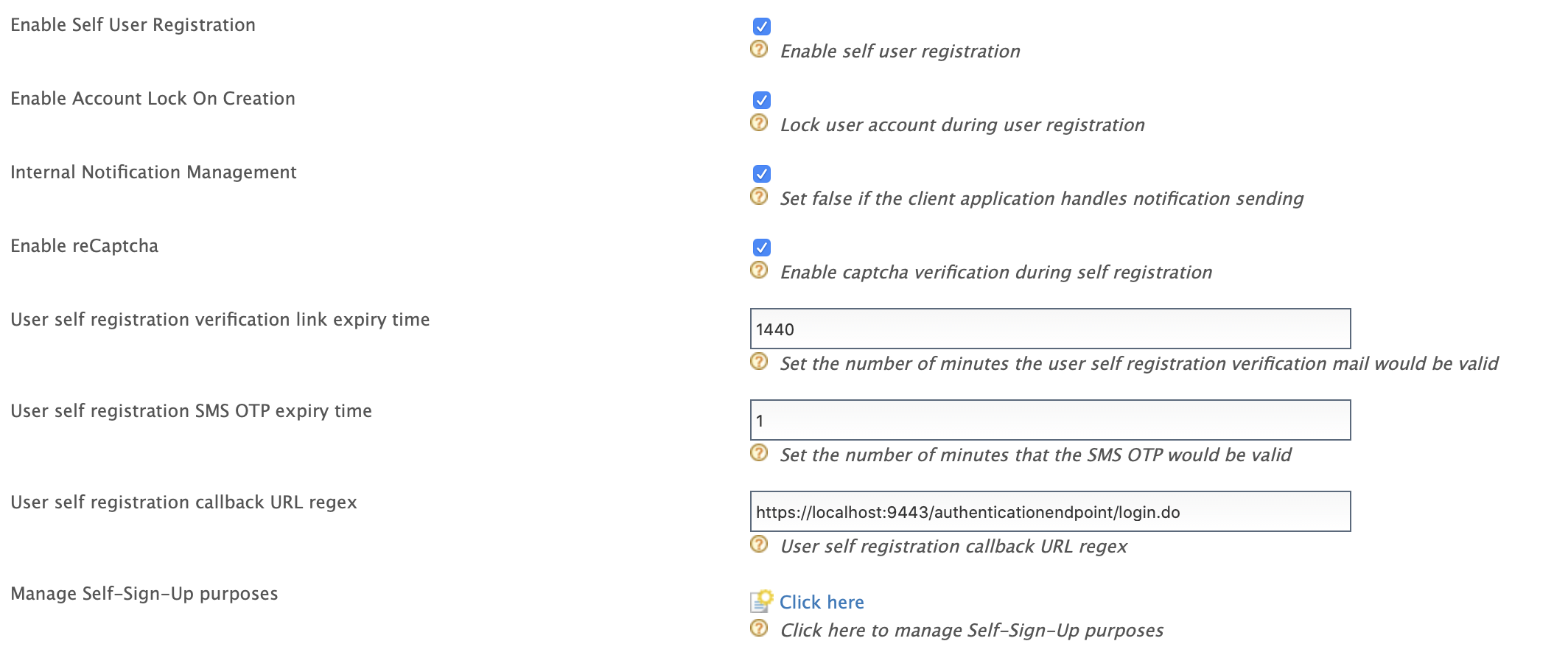This screenshot has width=1568, height=669.
Task: Click the verification link expiry time field
Action: pyautogui.click(x=1049, y=329)
